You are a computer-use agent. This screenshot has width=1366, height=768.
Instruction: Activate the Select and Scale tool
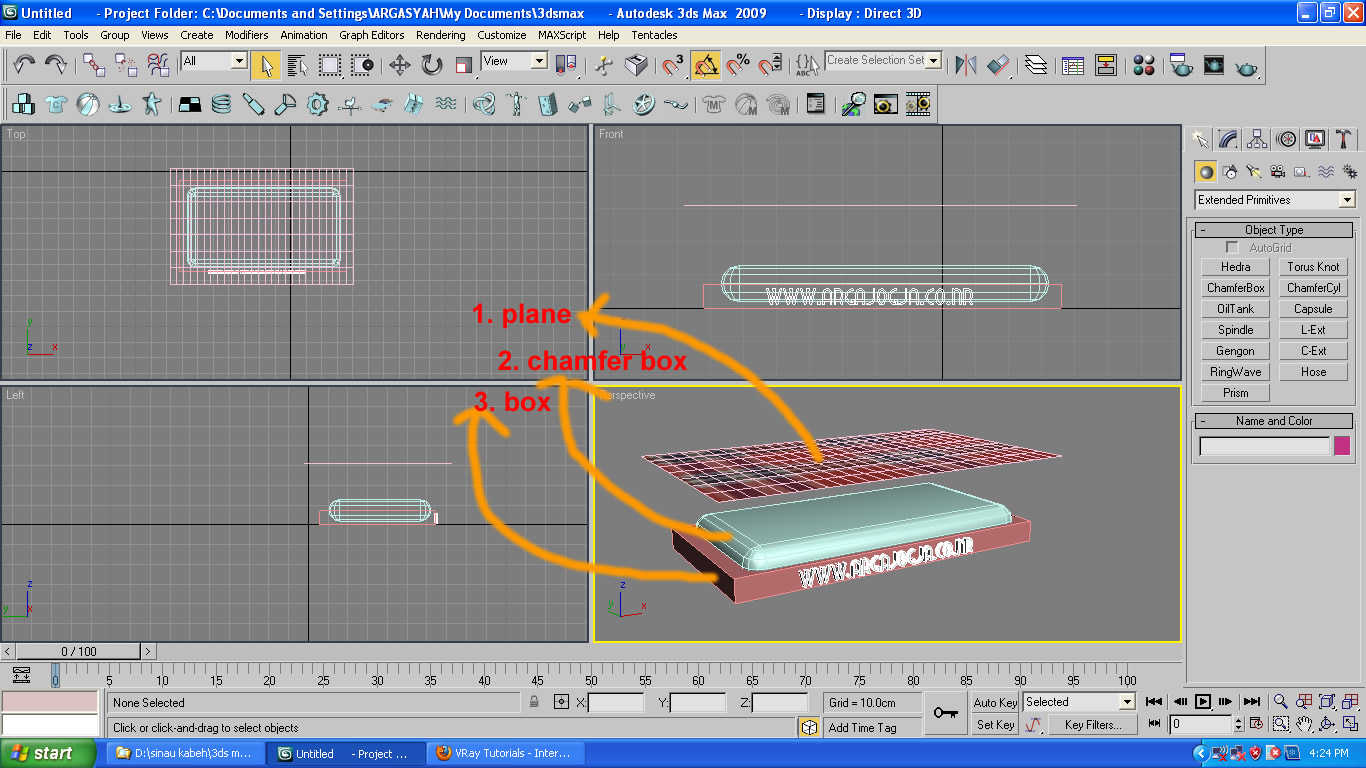464,65
